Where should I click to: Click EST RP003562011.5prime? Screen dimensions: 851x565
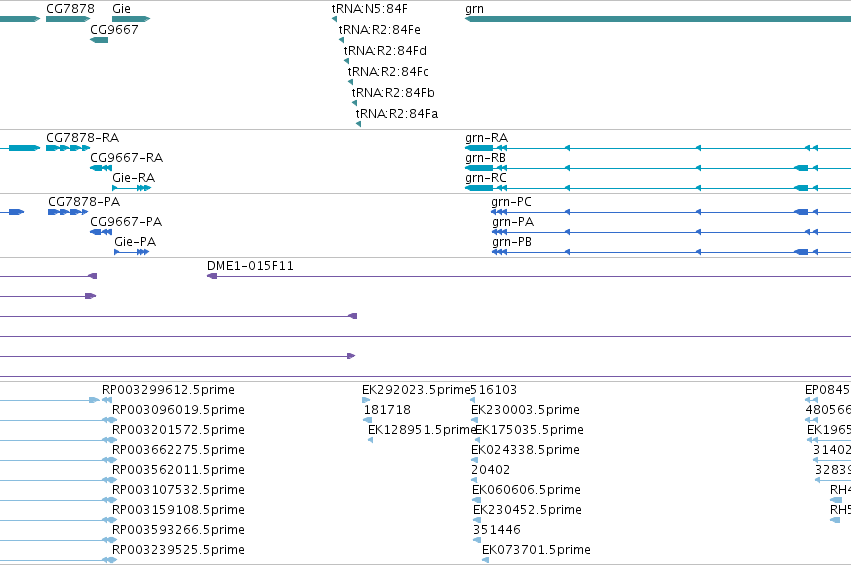[x=178, y=469]
